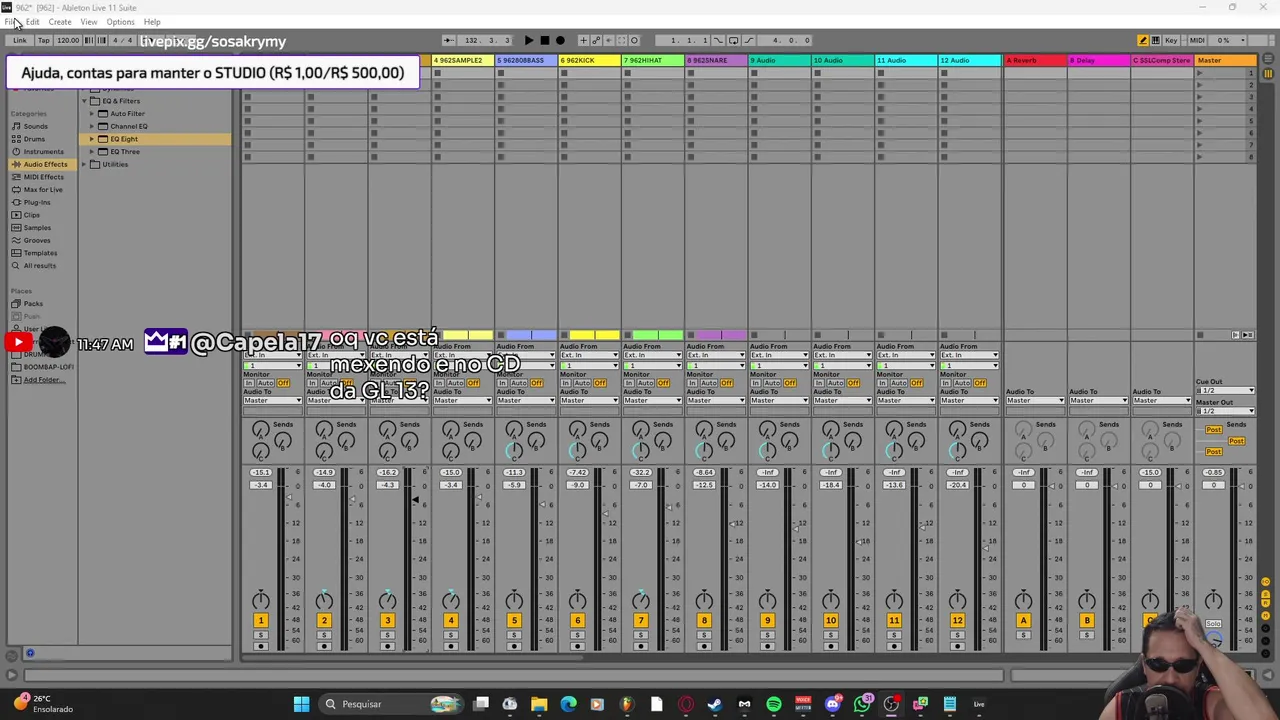Toggle track activator 8 button
This screenshot has height=720, width=1280.
(704, 621)
